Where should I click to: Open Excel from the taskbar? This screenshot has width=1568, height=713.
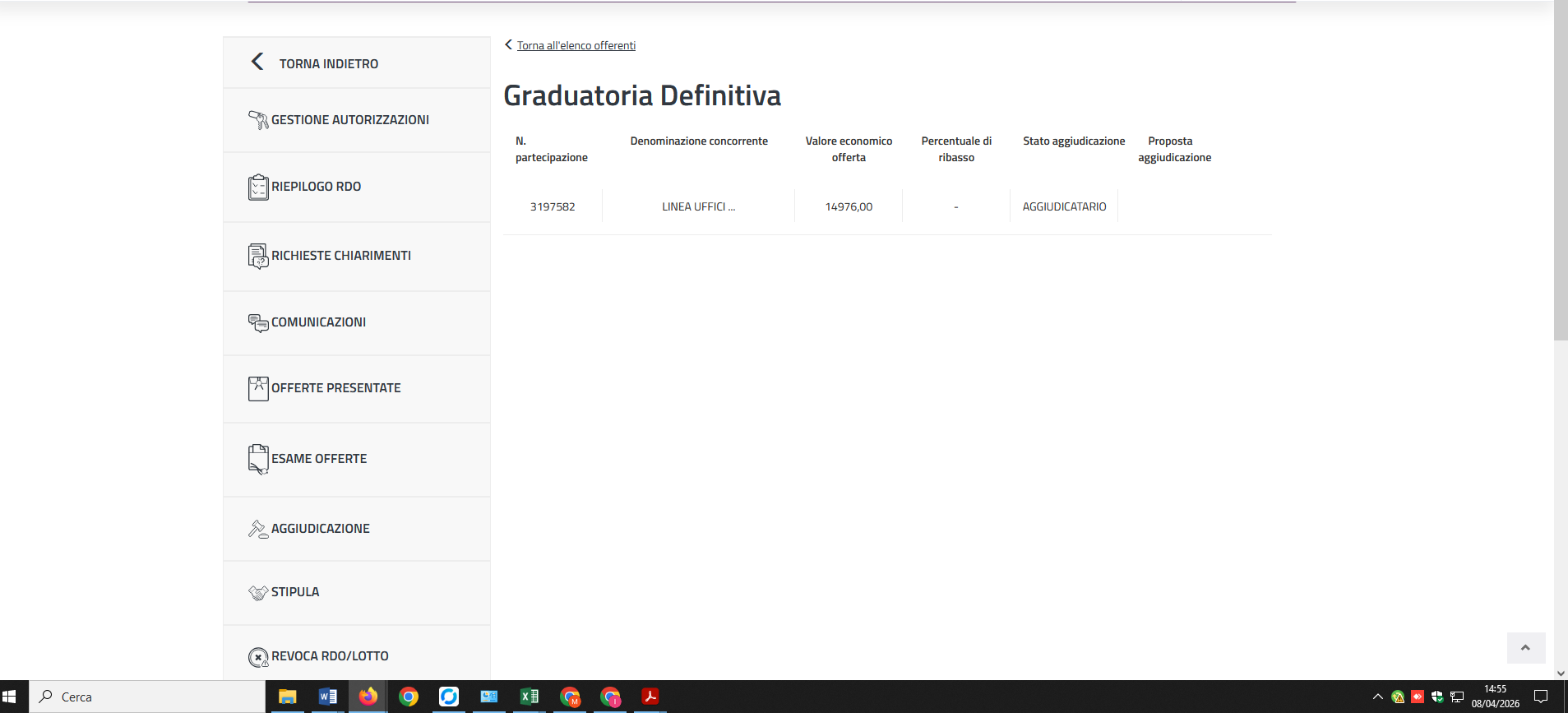pos(530,697)
